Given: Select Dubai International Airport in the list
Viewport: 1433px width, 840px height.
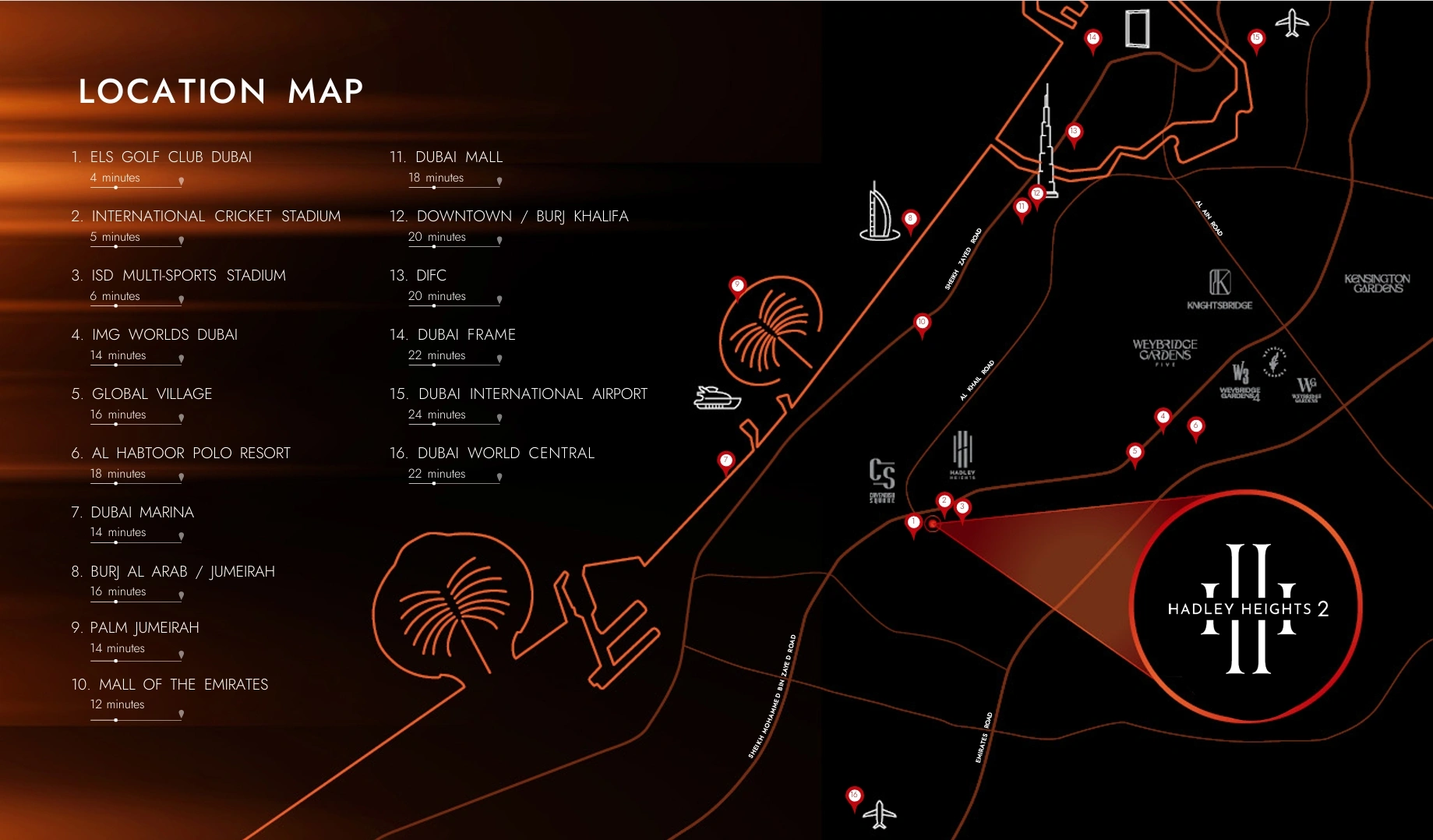Looking at the screenshot, I should click(532, 394).
